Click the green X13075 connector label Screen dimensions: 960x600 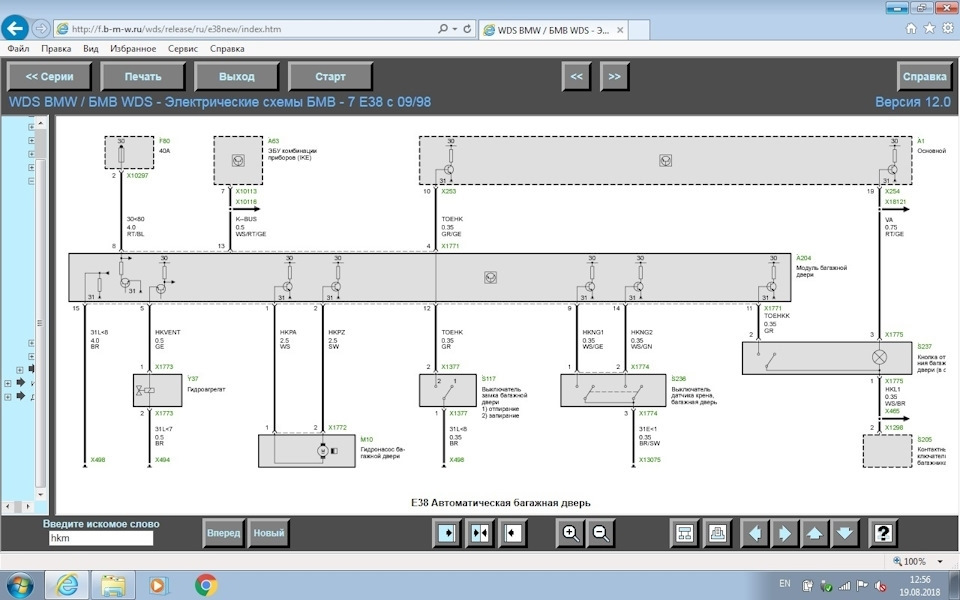650,460
